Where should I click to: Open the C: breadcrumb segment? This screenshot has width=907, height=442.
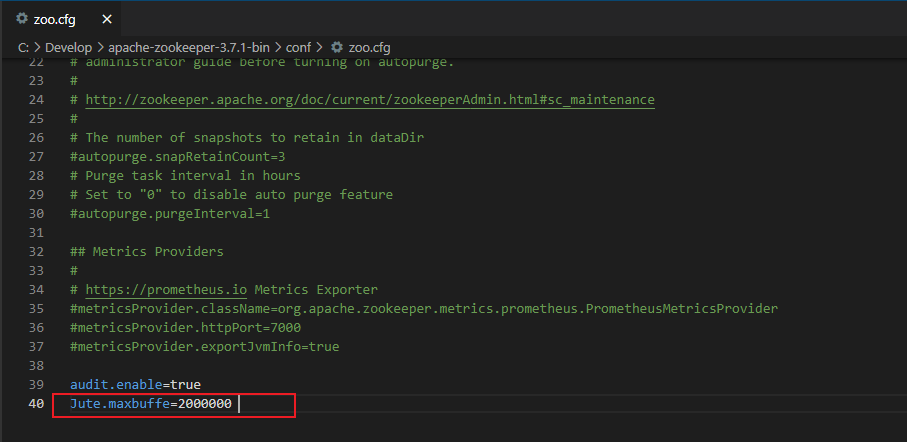pos(23,47)
